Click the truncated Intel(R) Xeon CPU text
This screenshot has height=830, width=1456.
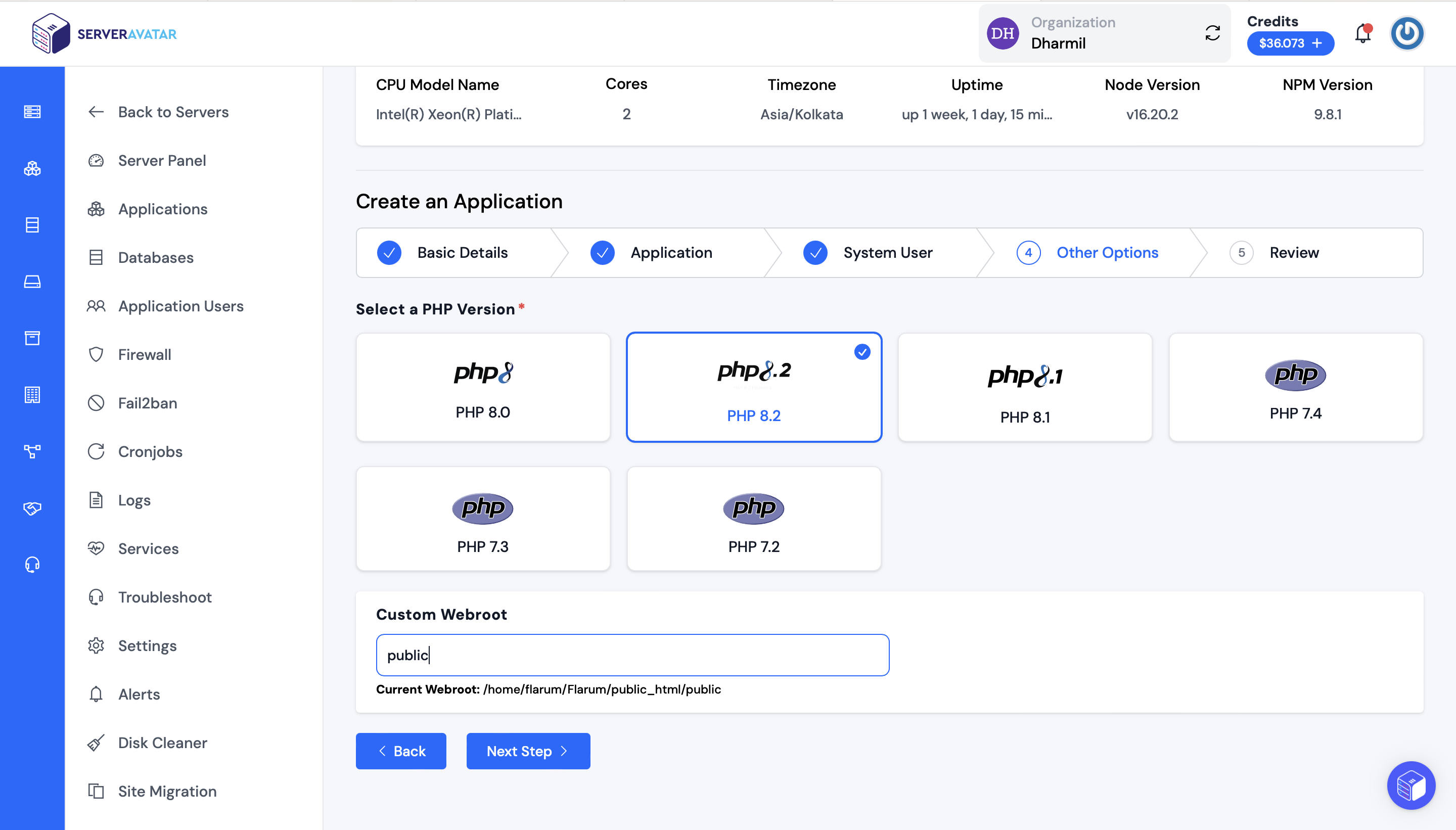[x=448, y=114]
